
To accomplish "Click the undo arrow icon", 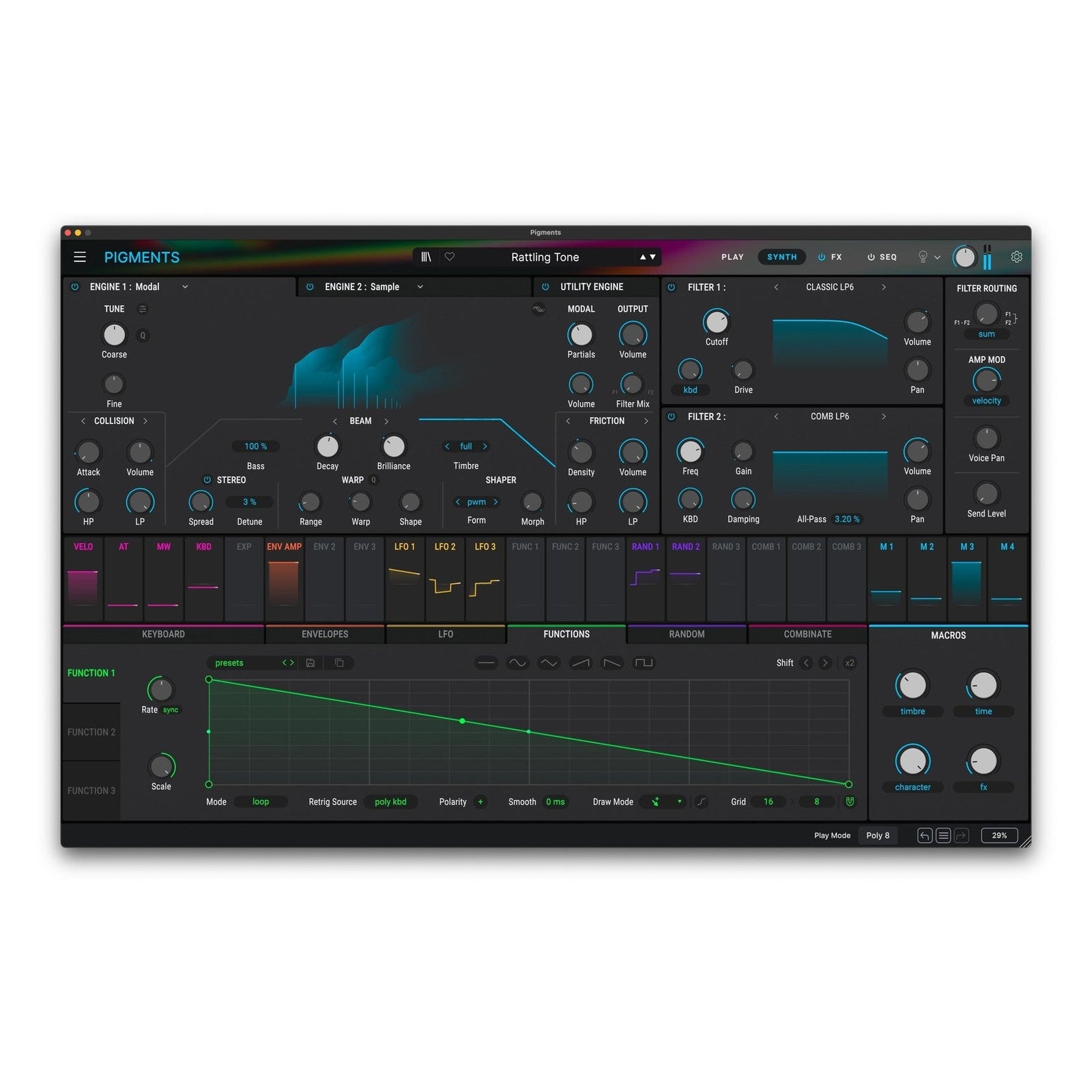I will click(924, 835).
